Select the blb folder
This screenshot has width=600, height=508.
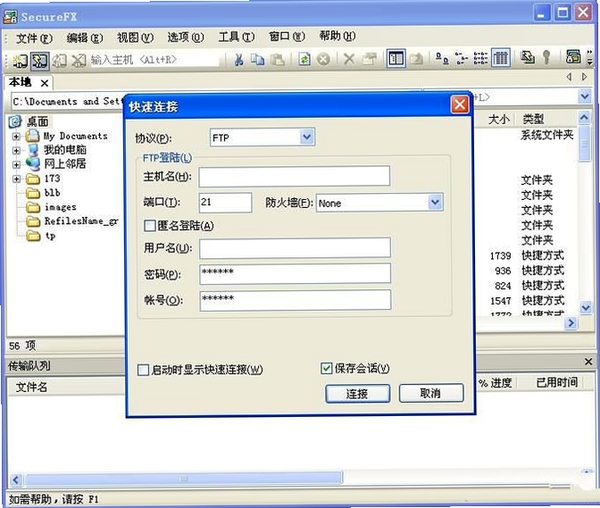tap(52, 193)
